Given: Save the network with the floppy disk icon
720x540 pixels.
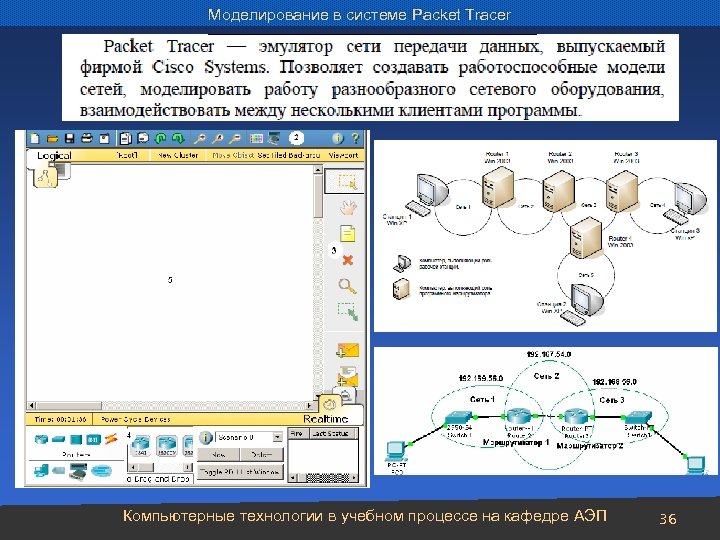Looking at the screenshot, I should pyautogui.click(x=69, y=138).
